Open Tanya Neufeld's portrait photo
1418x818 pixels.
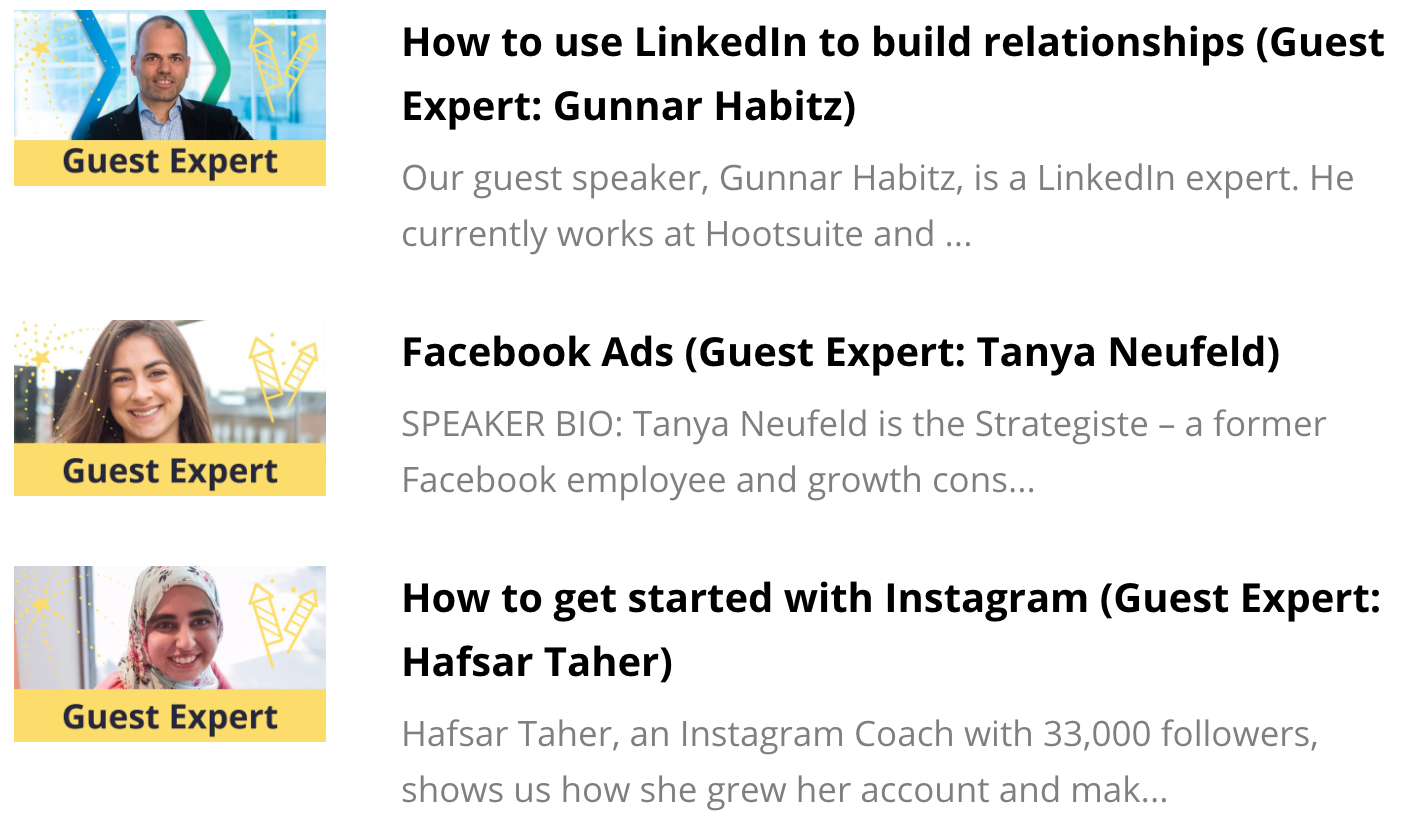click(140, 385)
